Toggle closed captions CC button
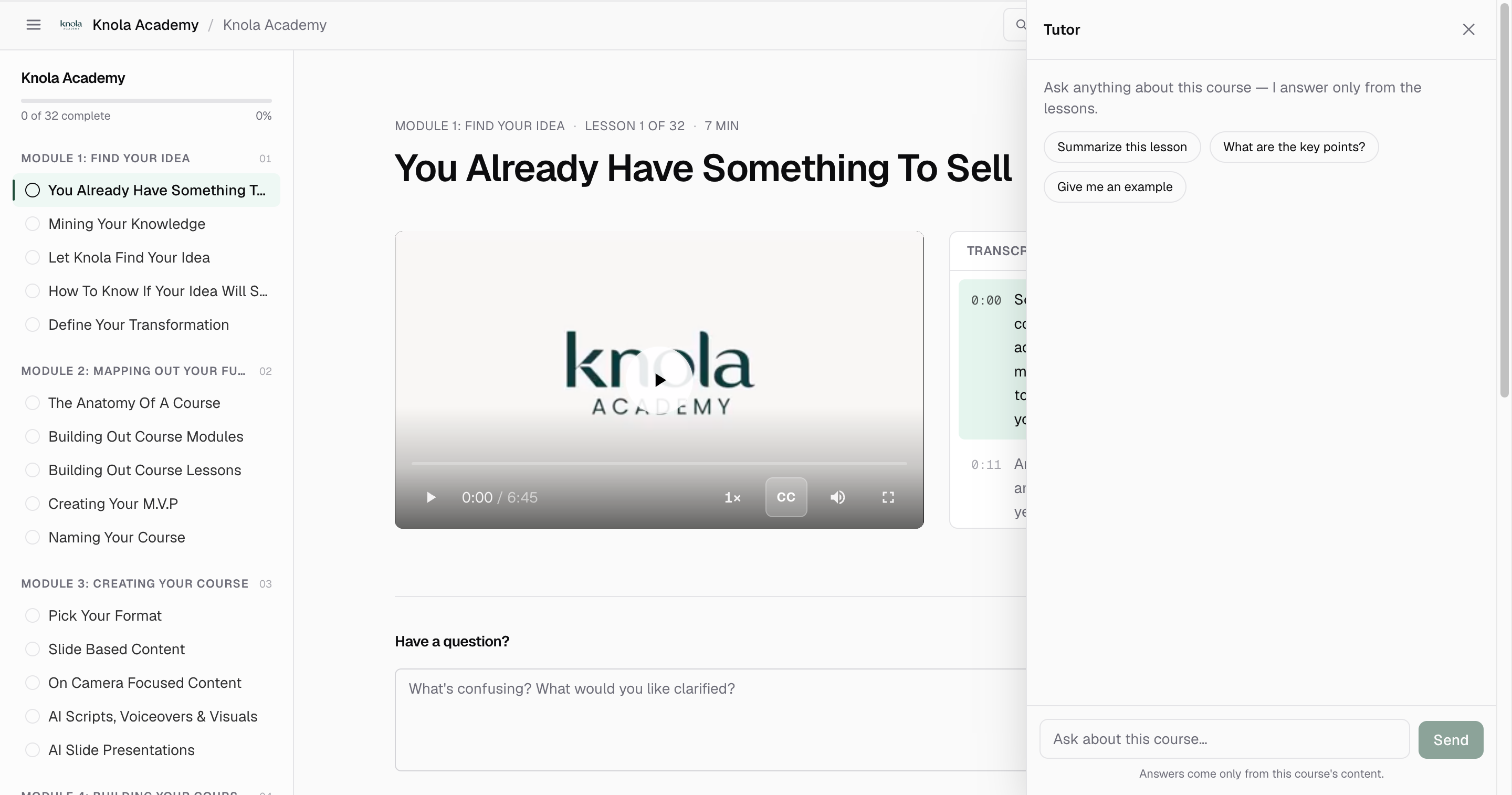 pos(786,497)
